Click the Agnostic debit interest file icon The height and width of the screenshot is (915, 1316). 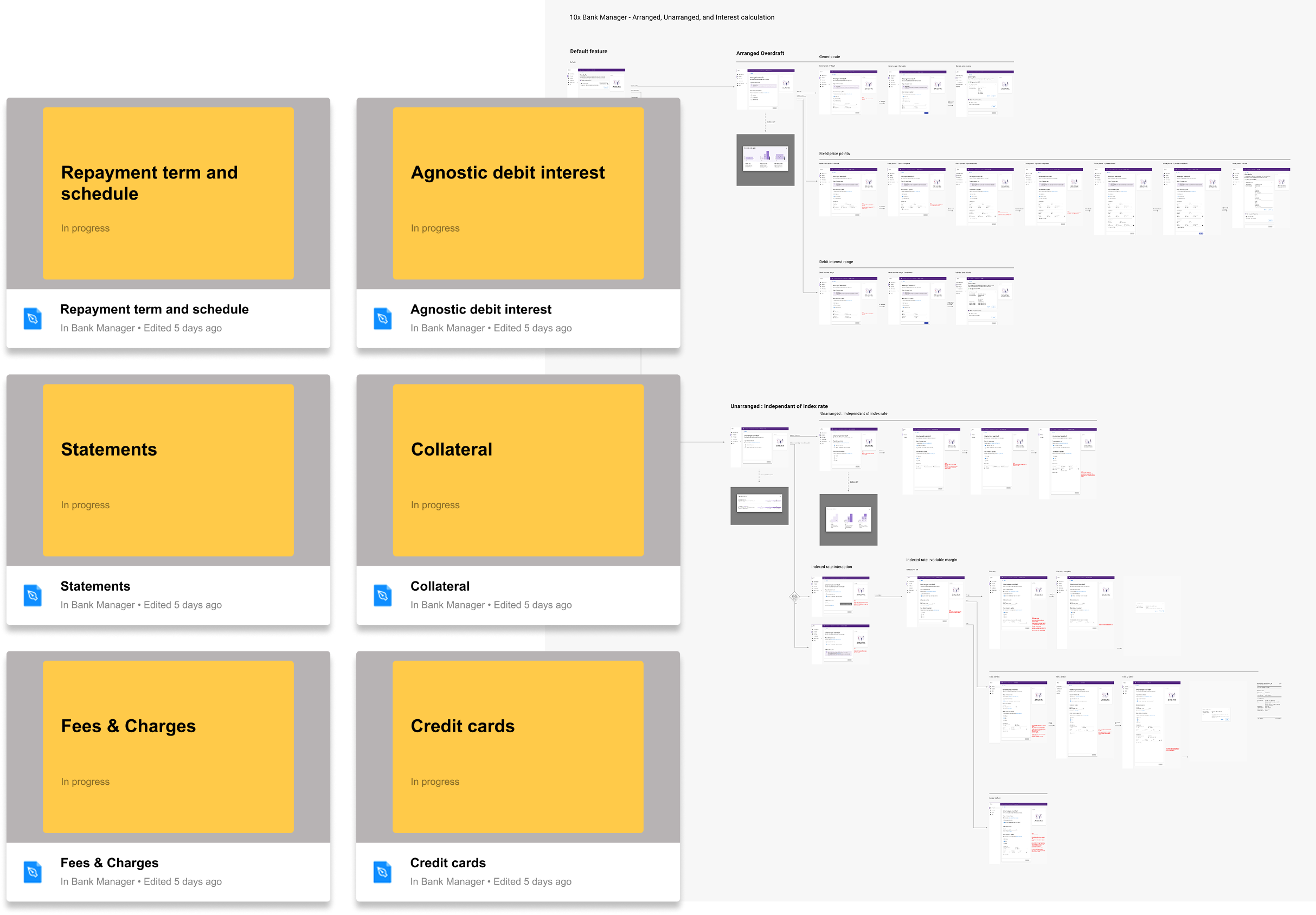[x=382, y=318]
